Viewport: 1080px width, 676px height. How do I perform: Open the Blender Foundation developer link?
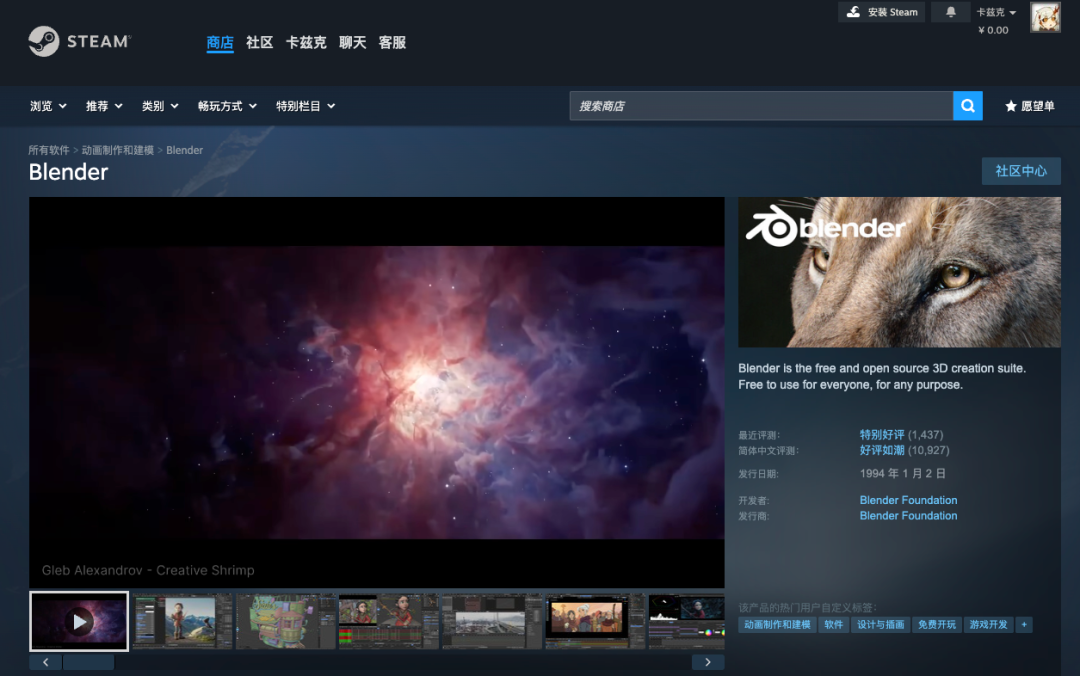(908, 500)
